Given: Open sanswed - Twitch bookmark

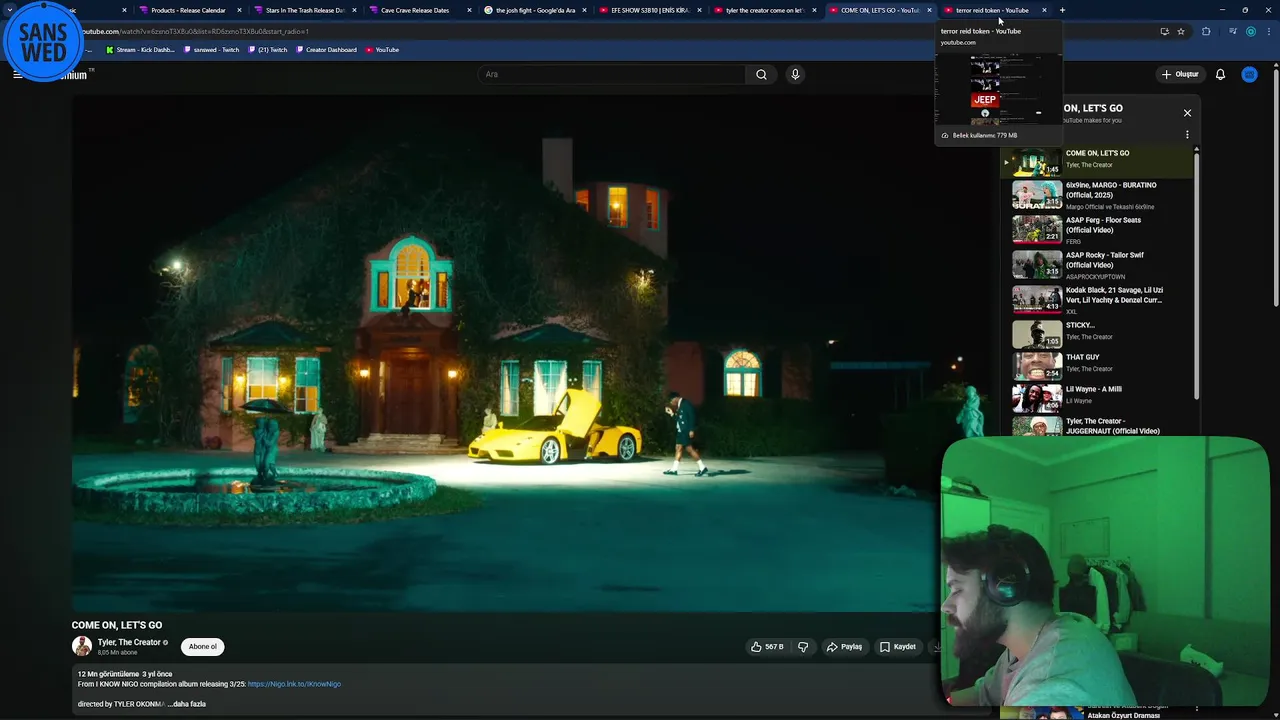Looking at the screenshot, I should pos(212,49).
